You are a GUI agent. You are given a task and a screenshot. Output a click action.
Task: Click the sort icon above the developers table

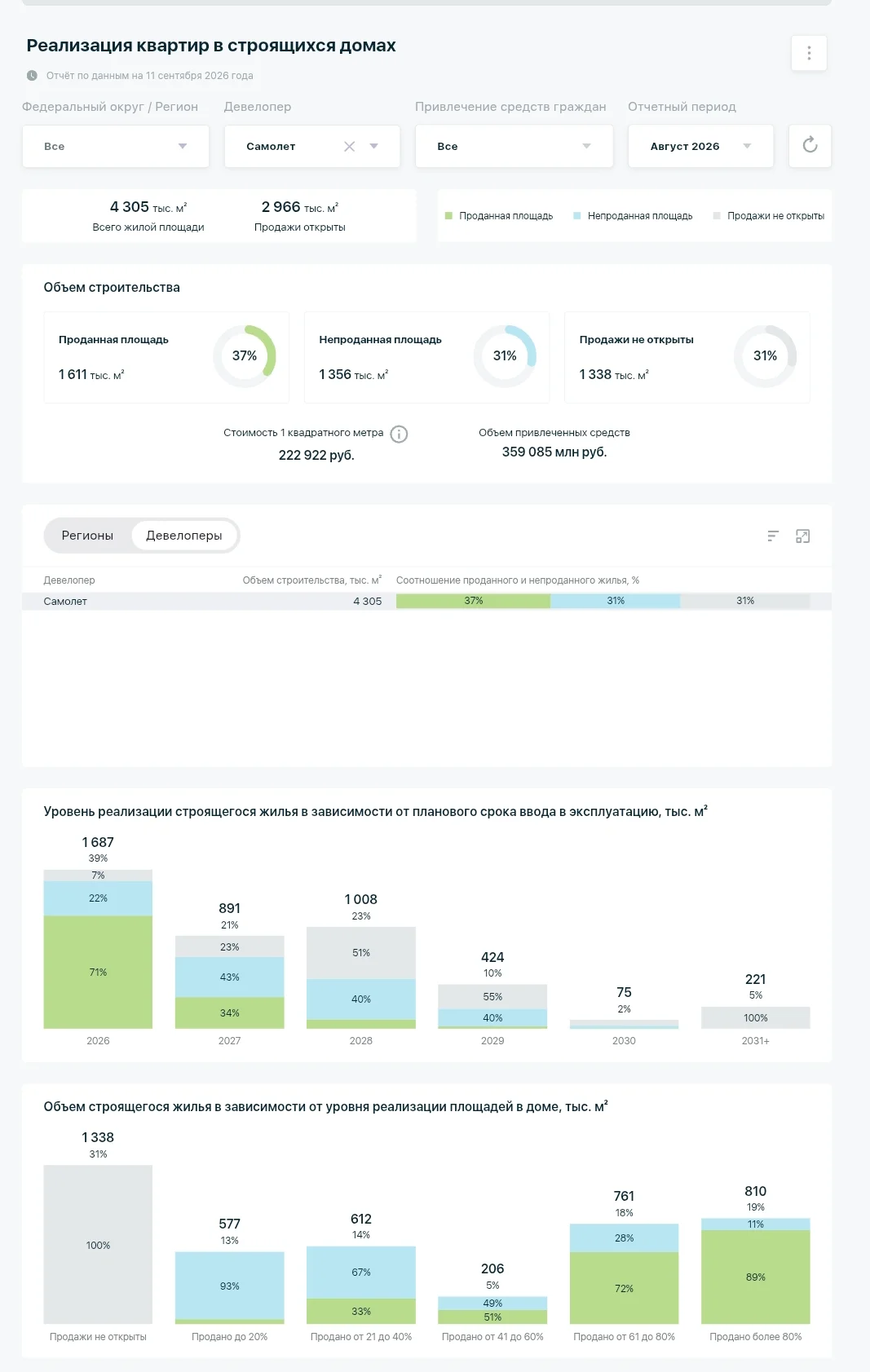pos(773,536)
